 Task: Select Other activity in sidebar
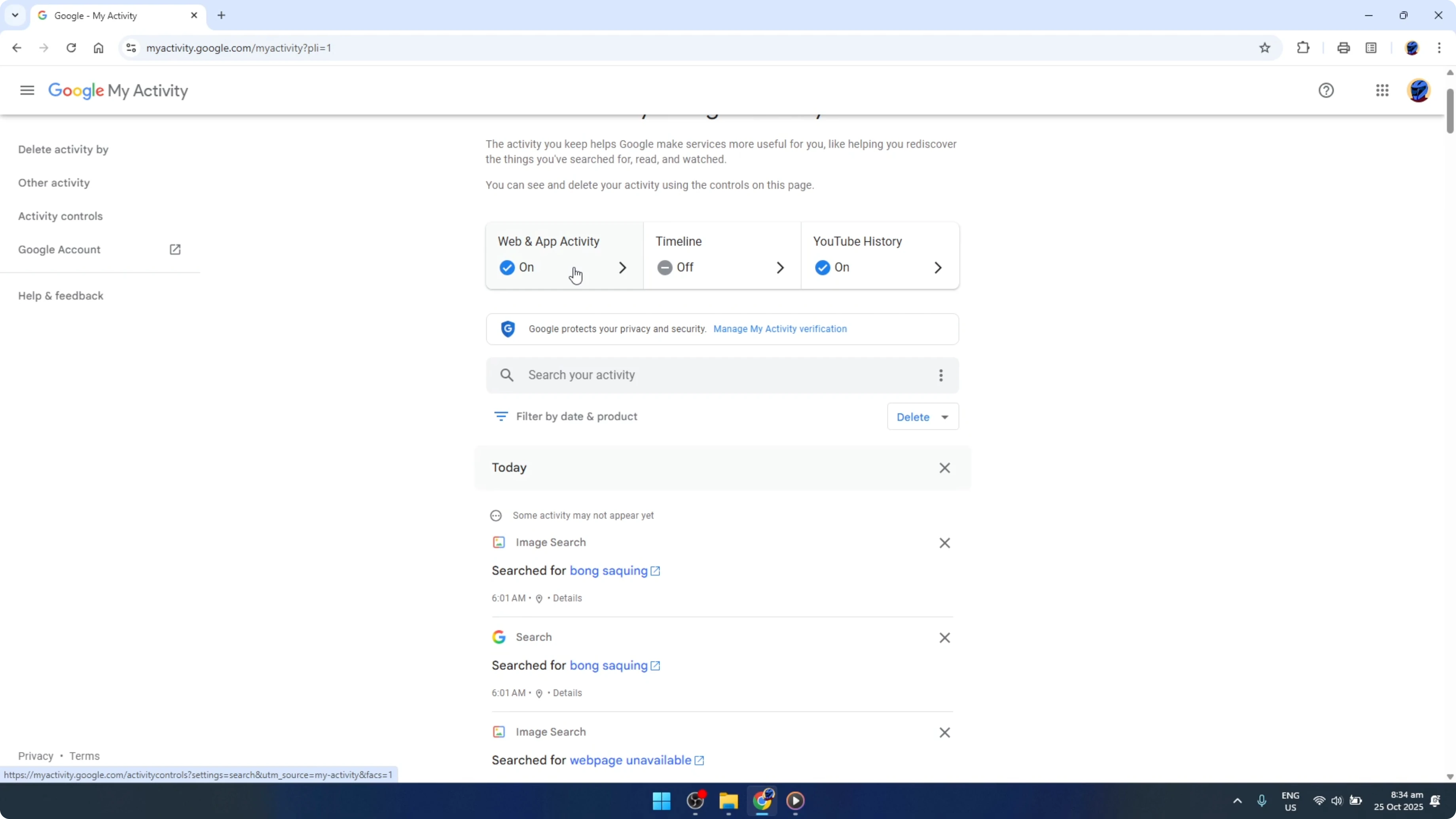pos(54,183)
